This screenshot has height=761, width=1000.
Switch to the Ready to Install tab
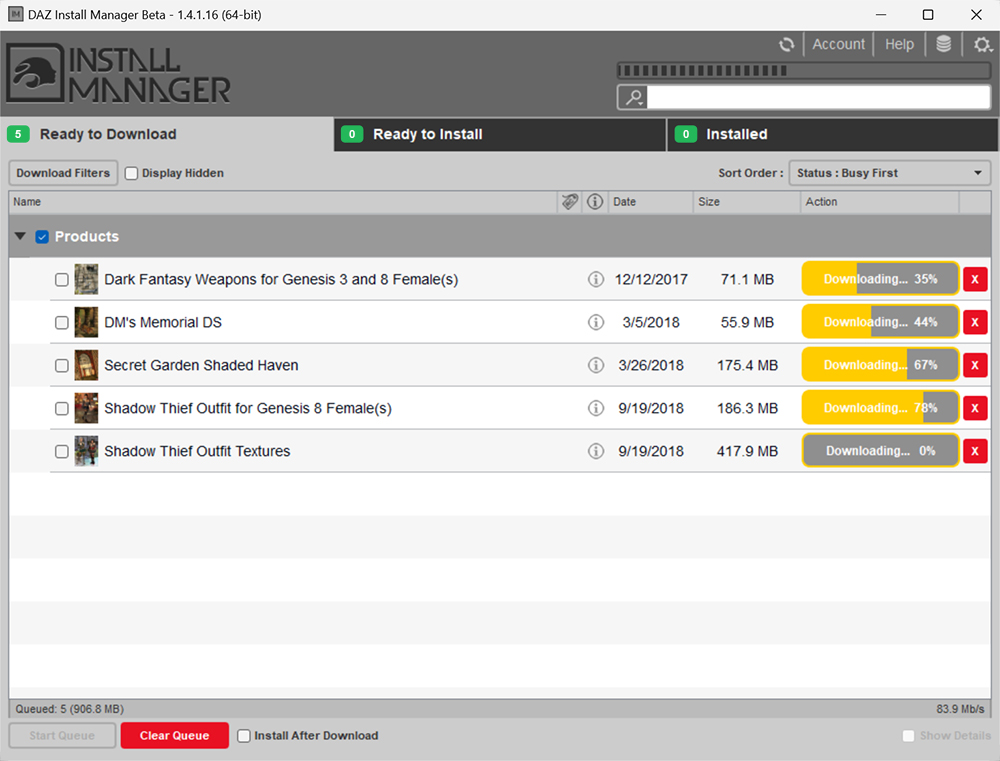click(x=499, y=134)
